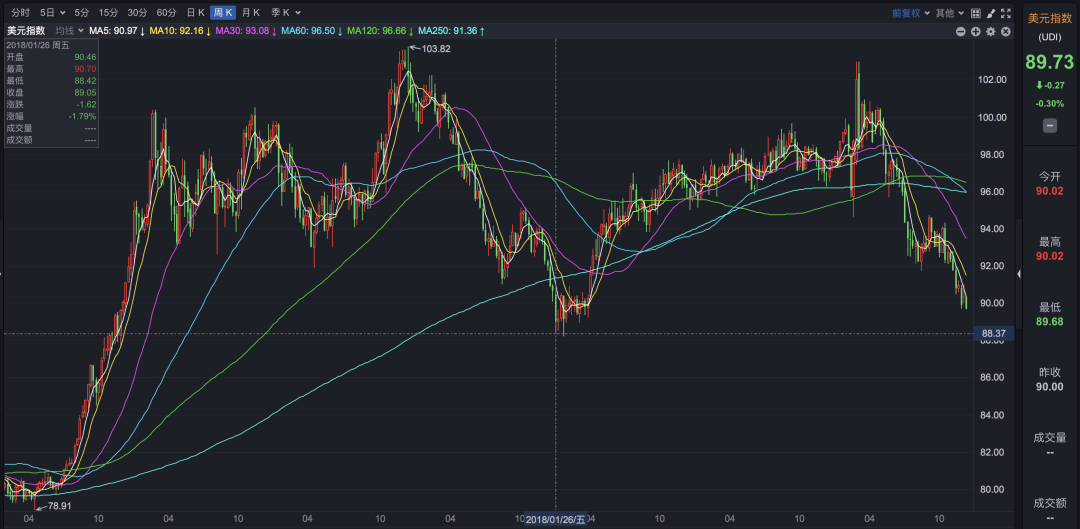Collapse the right-side quote panel
Image resolution: width=1080 pixels, height=529 pixels.
click(1018, 273)
